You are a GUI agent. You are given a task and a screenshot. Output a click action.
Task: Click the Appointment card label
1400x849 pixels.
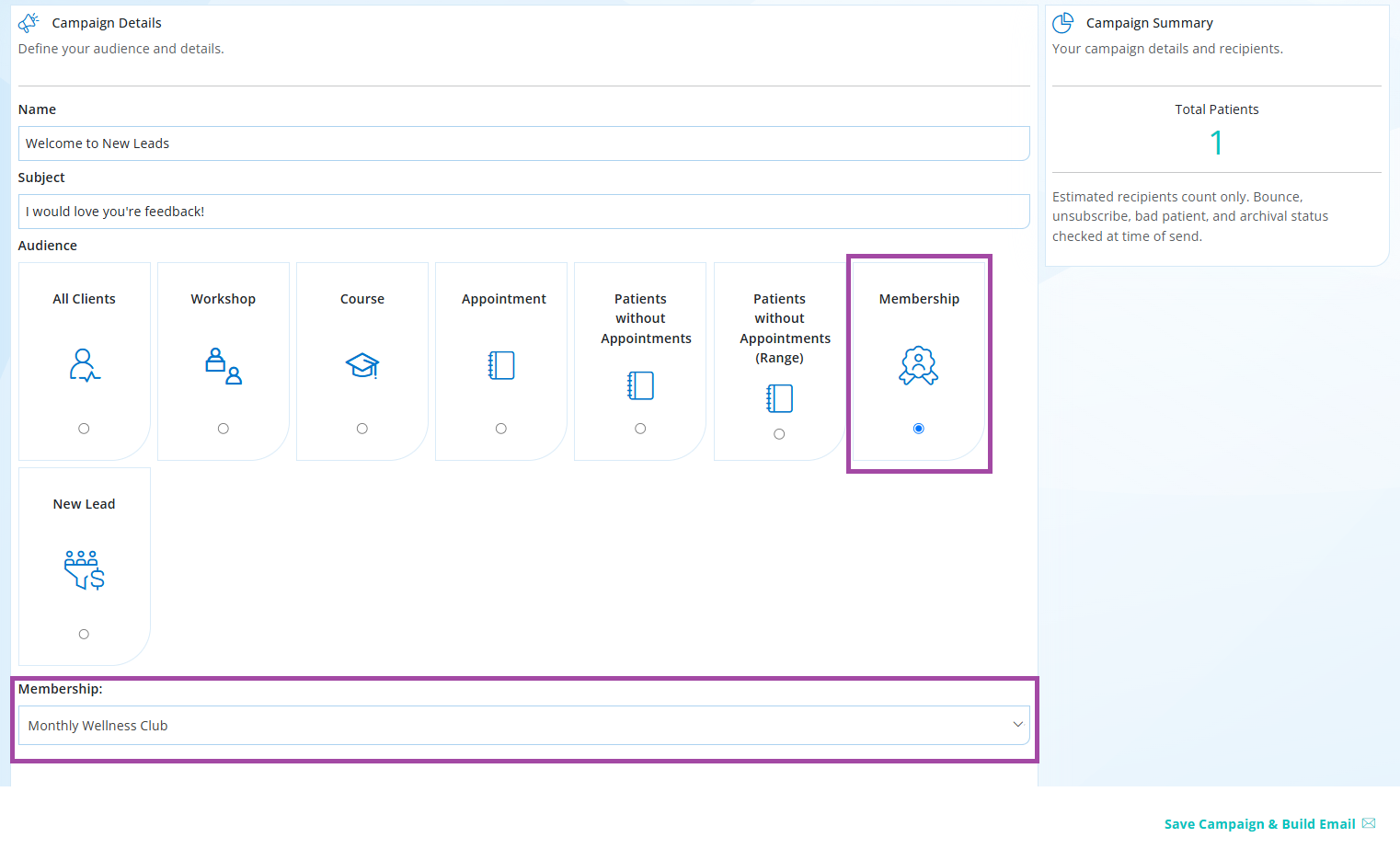click(504, 299)
